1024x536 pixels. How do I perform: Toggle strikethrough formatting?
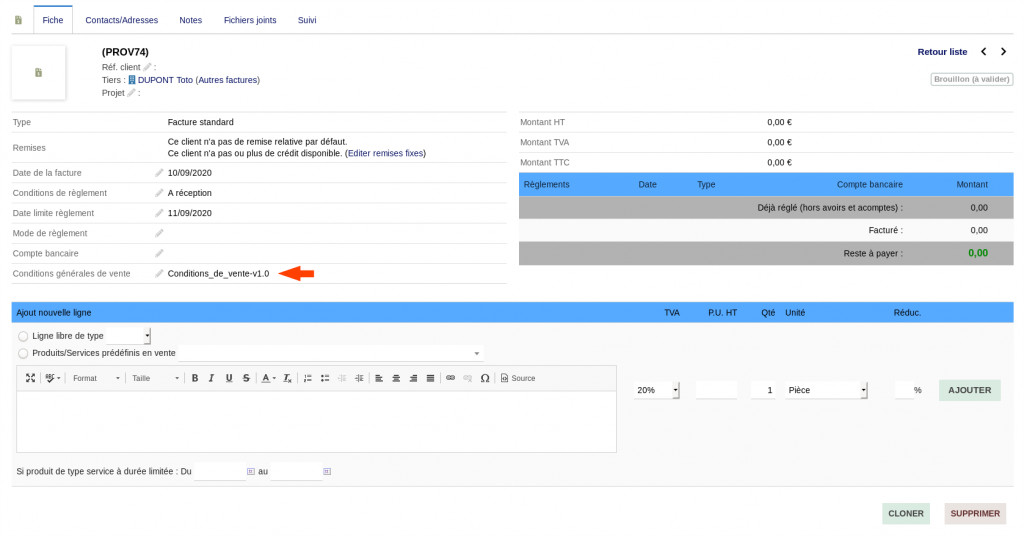point(246,378)
